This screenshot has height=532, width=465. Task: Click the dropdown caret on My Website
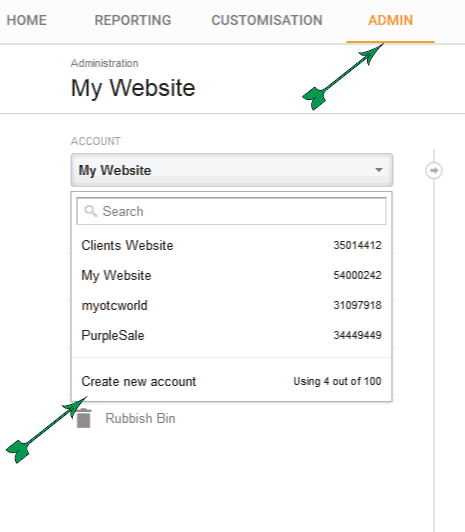click(379, 170)
